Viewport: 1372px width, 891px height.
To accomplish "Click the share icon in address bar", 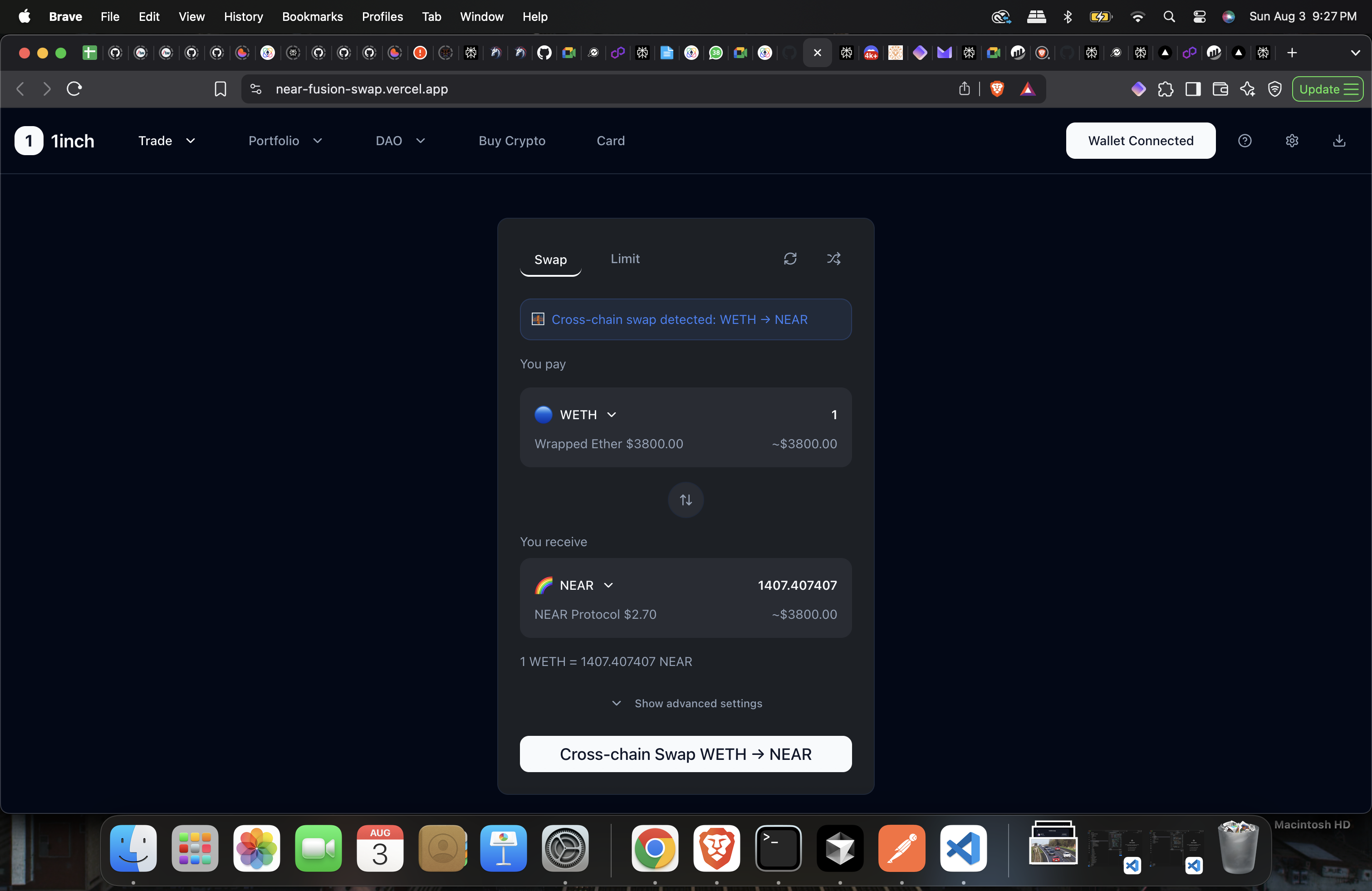I will (964, 89).
